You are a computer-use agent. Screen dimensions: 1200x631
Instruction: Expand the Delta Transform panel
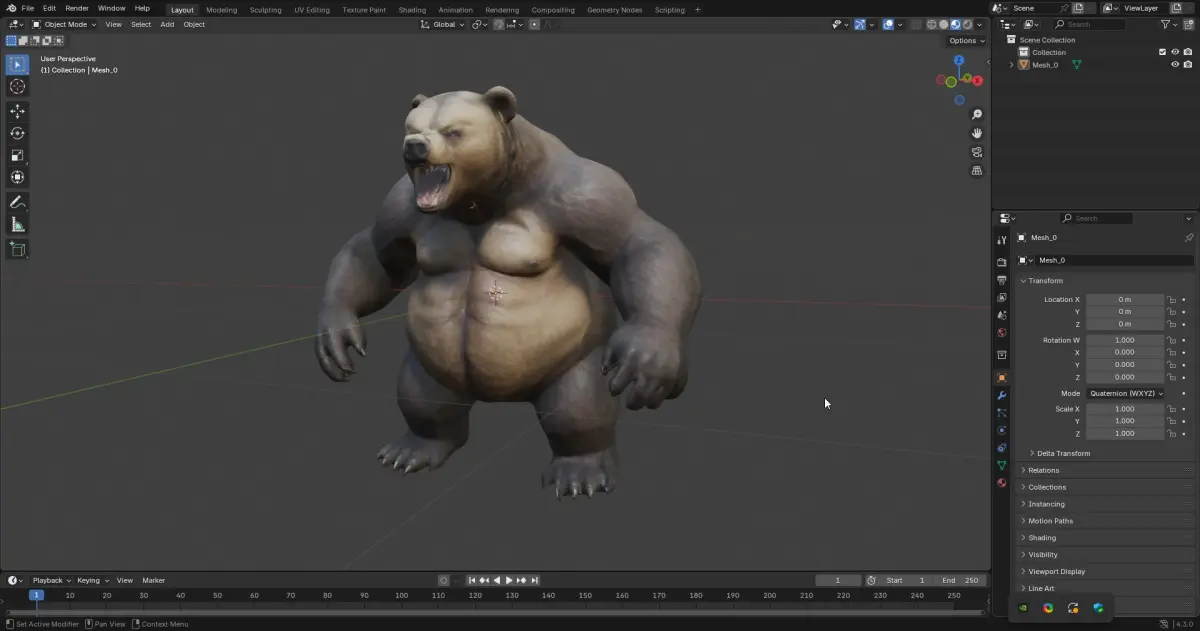click(1063, 453)
